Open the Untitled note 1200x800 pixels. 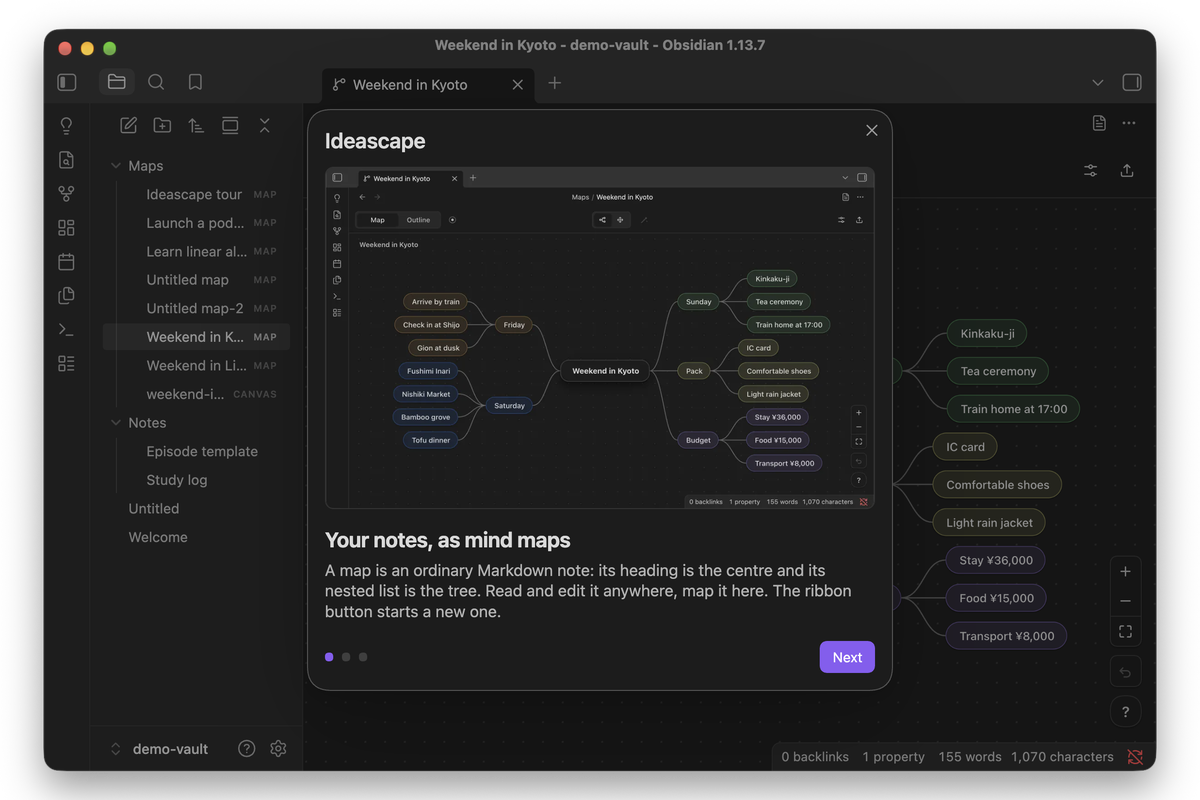[x=197, y=509]
